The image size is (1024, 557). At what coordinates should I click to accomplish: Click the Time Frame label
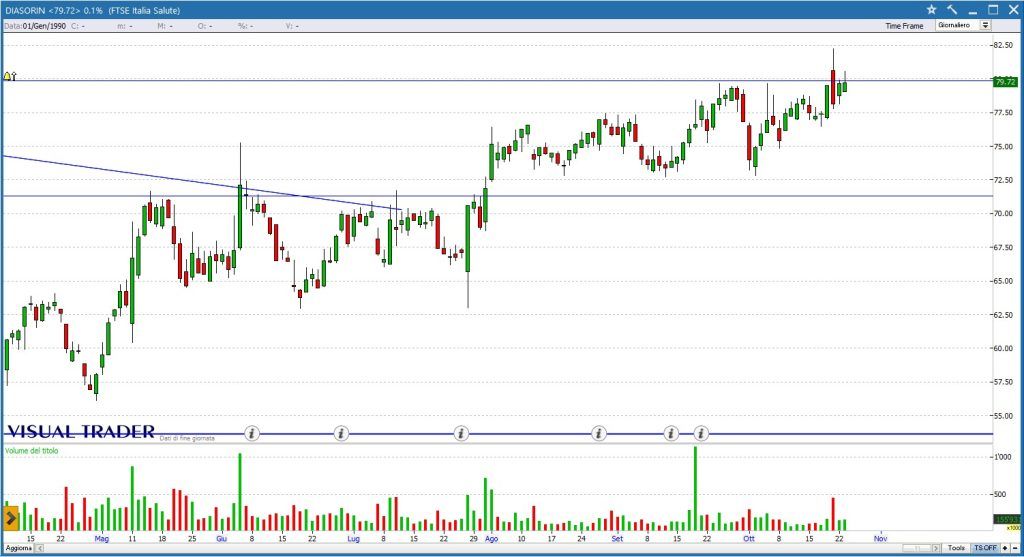904,26
